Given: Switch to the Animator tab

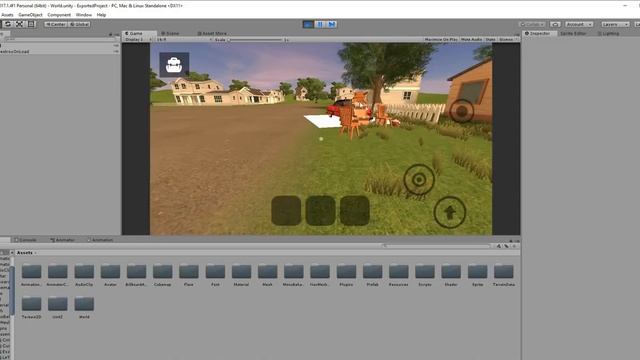Looking at the screenshot, I should 62,240.
